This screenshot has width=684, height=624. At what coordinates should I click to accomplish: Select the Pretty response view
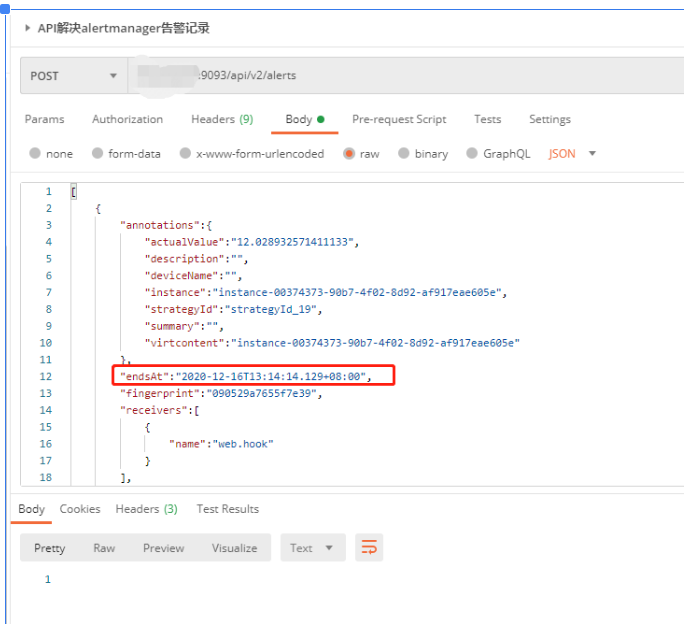point(49,548)
